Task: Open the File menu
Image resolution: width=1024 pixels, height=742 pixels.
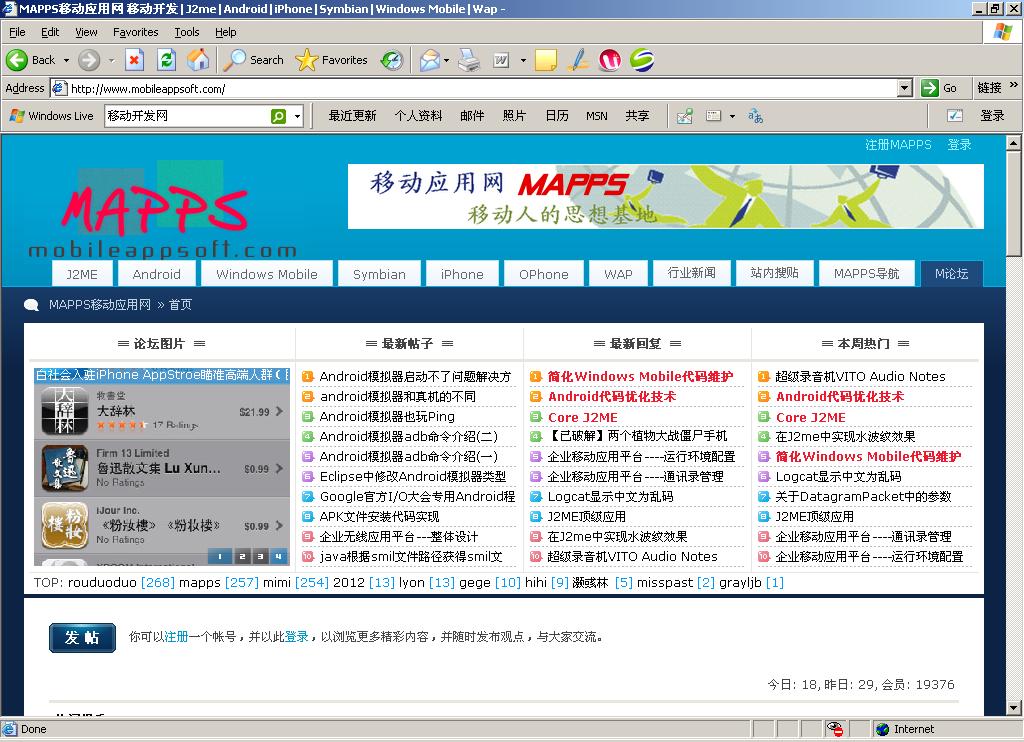Action: (17, 32)
